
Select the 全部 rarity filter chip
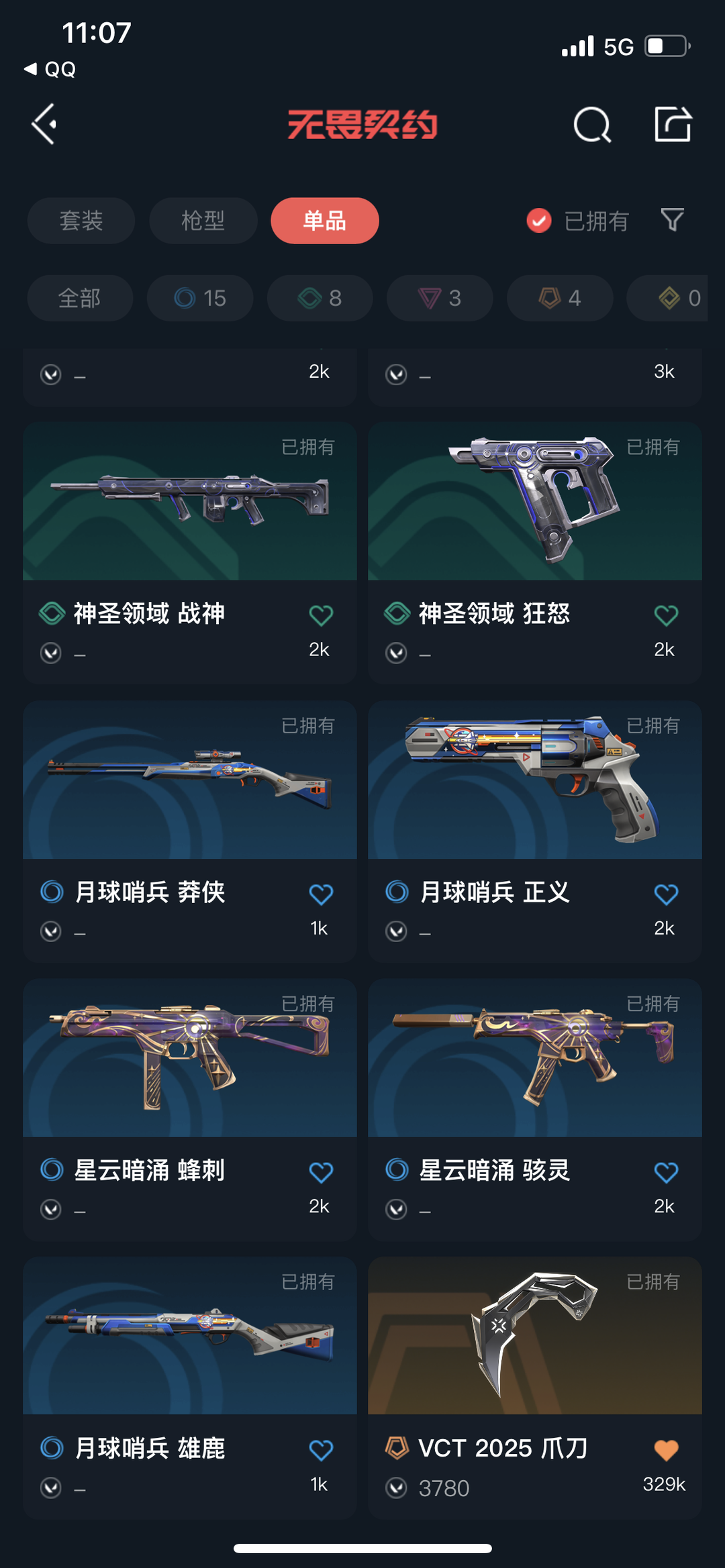coord(80,298)
